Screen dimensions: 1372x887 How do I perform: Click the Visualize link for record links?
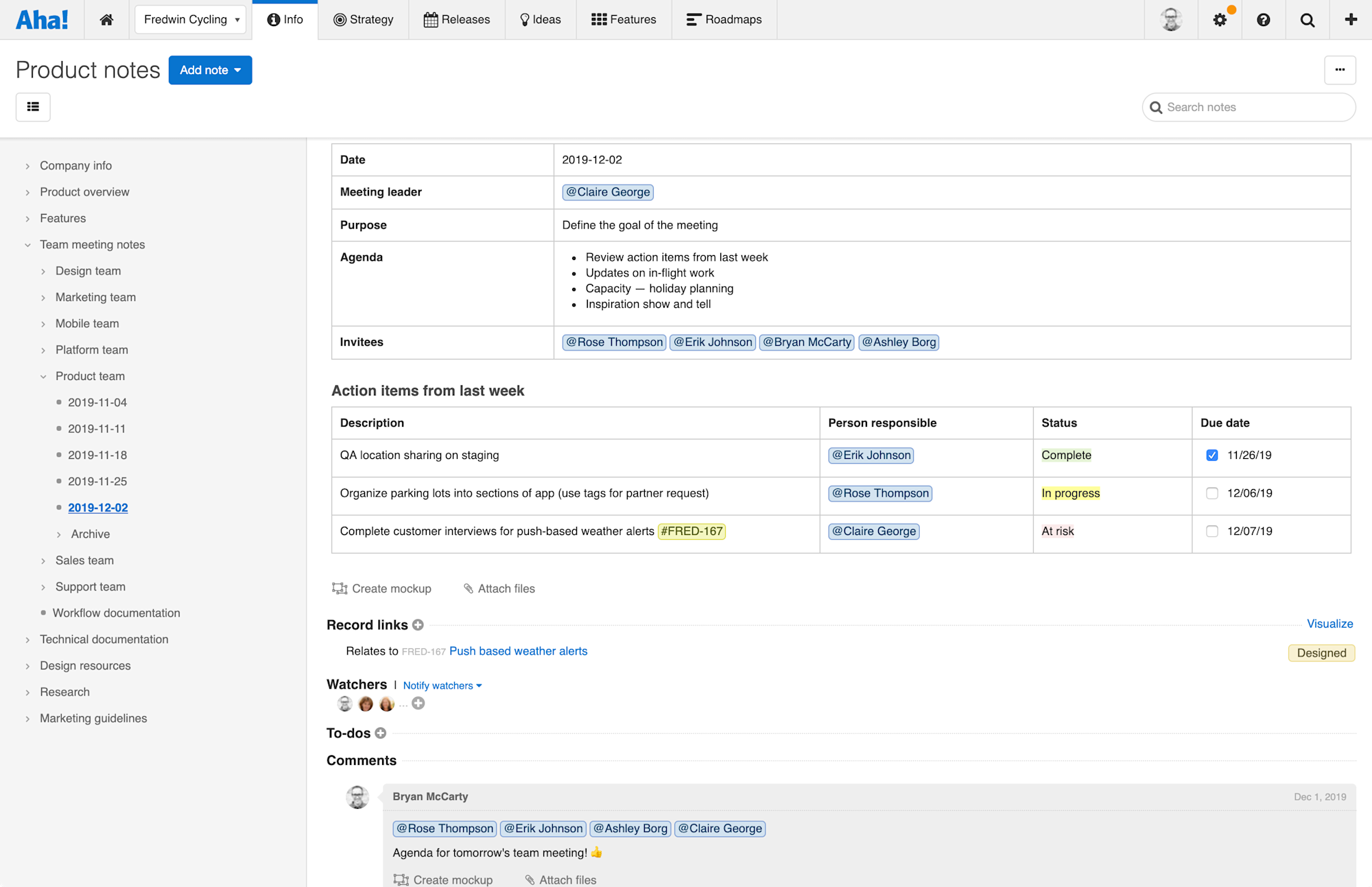click(1330, 624)
